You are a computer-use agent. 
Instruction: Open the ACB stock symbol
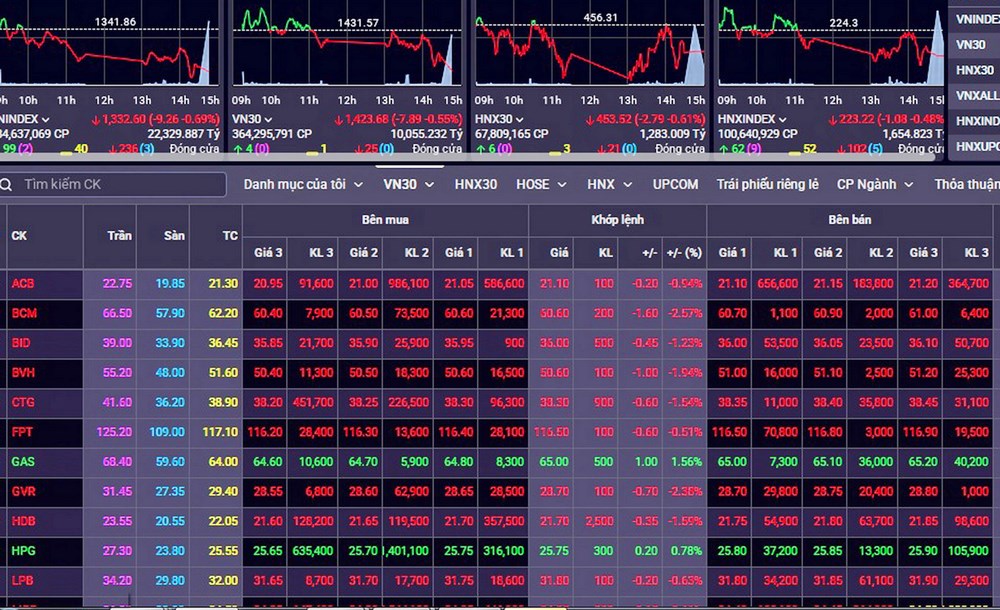point(23,283)
